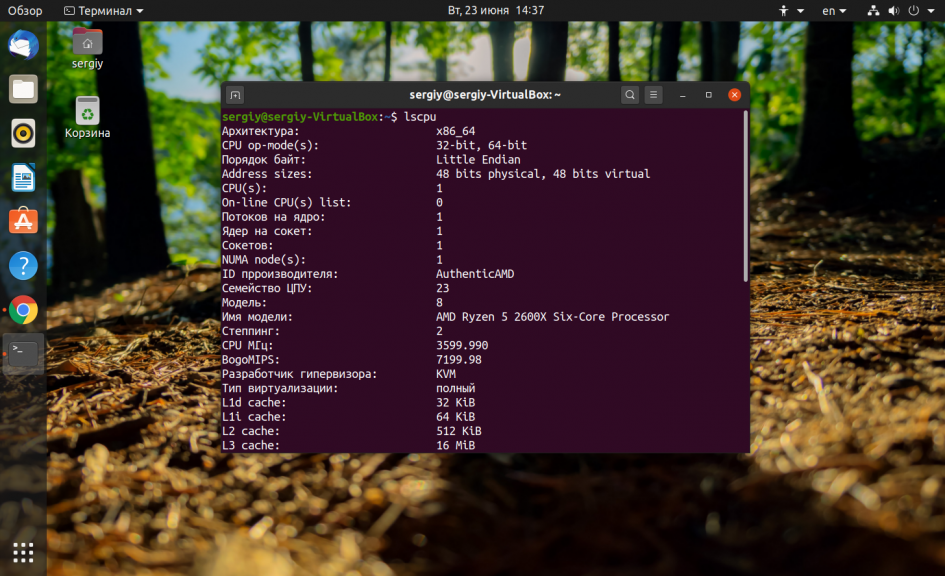Open Ubuntu Software store icon
This screenshot has height=576, width=945.
24,221
